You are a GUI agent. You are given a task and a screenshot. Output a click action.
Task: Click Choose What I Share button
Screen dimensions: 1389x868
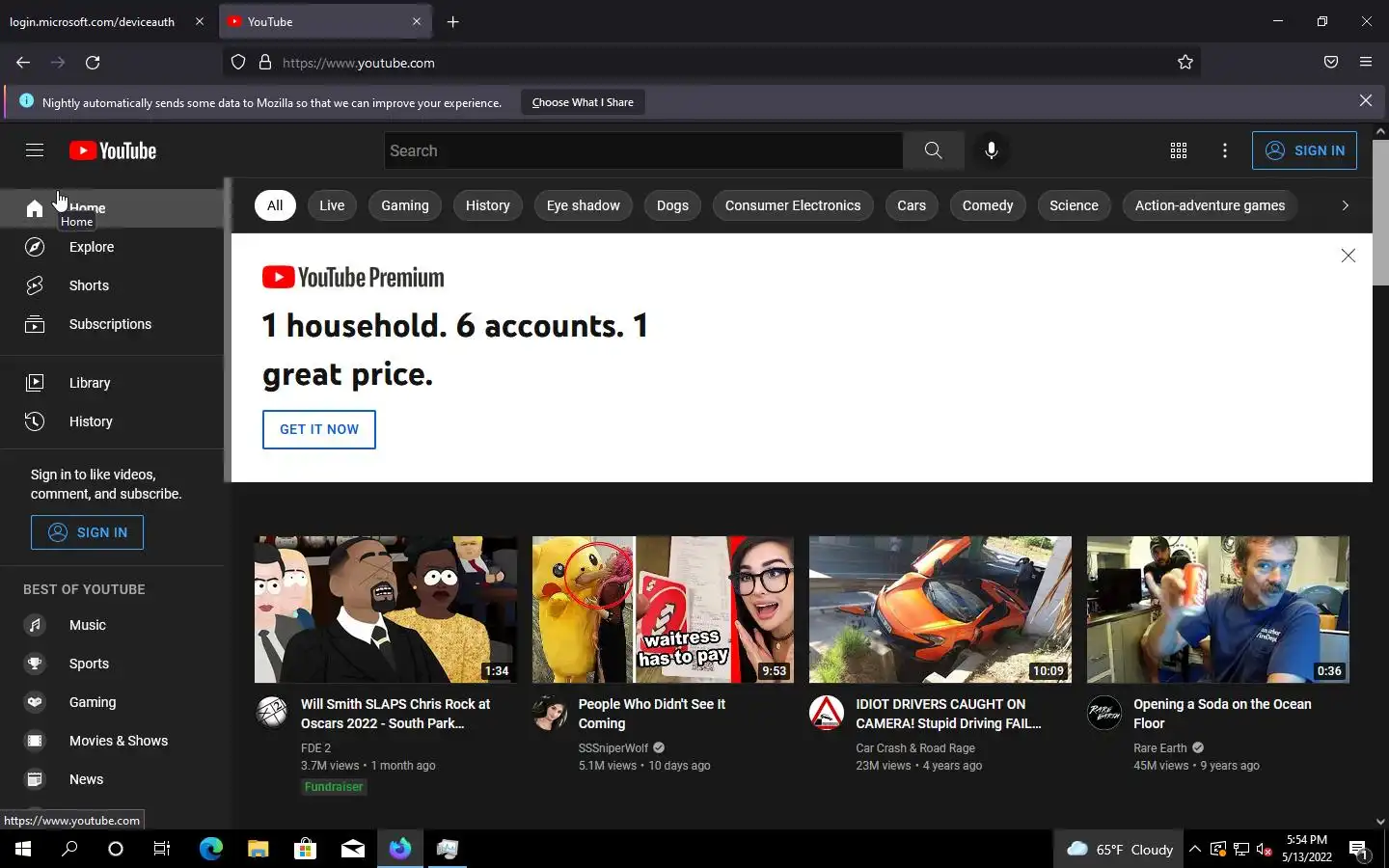click(583, 102)
